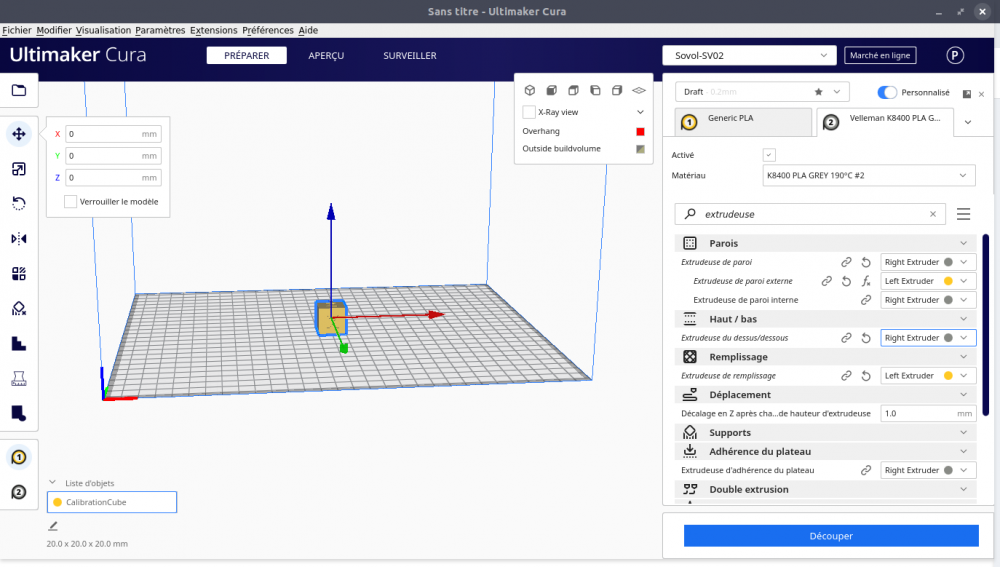The image size is (1000, 567).
Task: Collapse the Haut / bas section
Action: coord(825,319)
